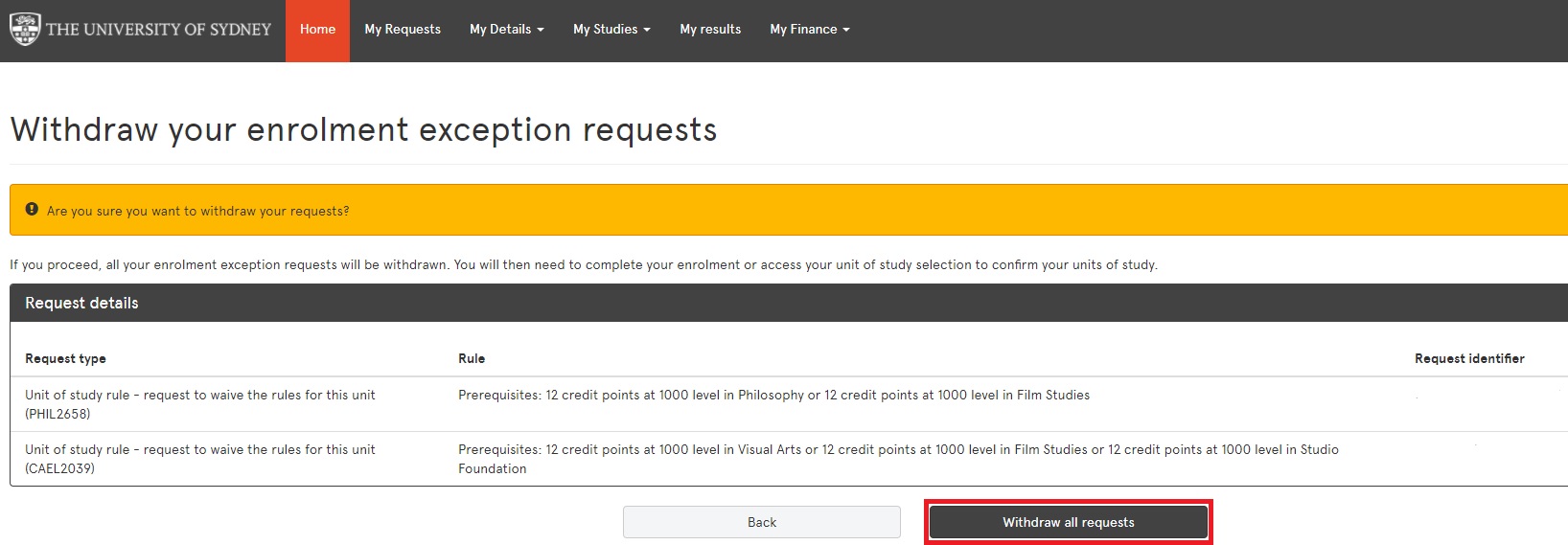Screen dimensions: 1568x545
Task: Click the Request identifier column header
Action: [1468, 358]
